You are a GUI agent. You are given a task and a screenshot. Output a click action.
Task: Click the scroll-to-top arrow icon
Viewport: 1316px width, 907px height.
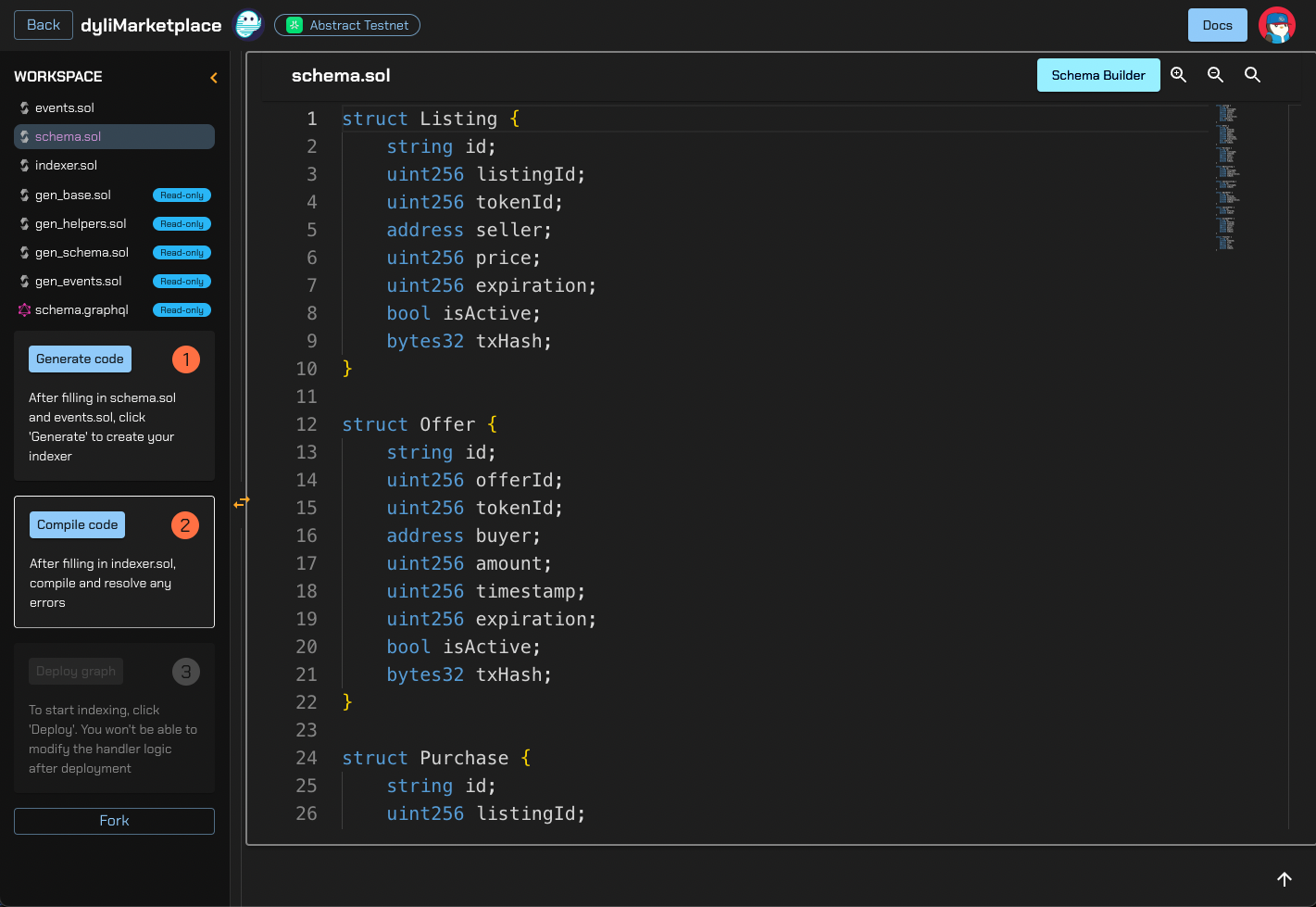(x=1284, y=879)
